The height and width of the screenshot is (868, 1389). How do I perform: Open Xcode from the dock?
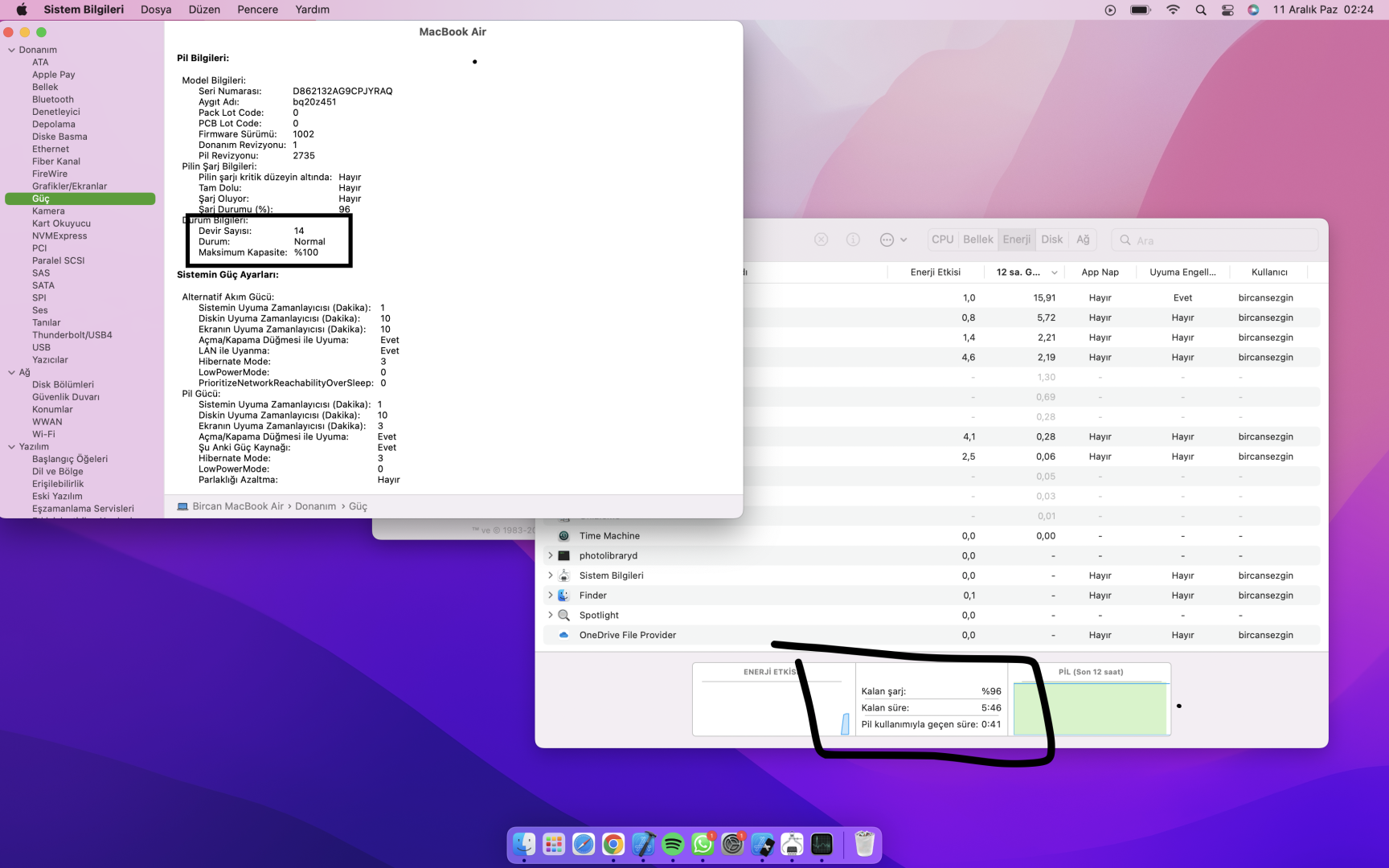tap(643, 844)
